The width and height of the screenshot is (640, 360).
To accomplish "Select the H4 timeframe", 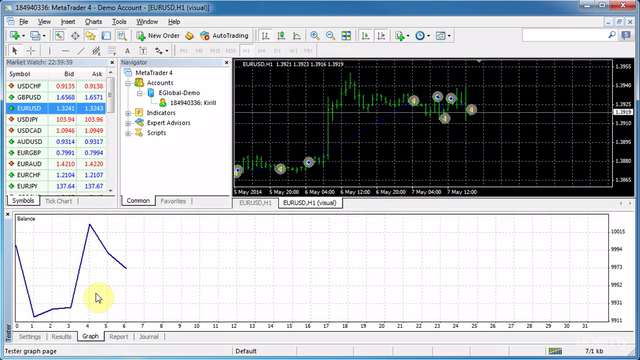I will [x=262, y=51].
